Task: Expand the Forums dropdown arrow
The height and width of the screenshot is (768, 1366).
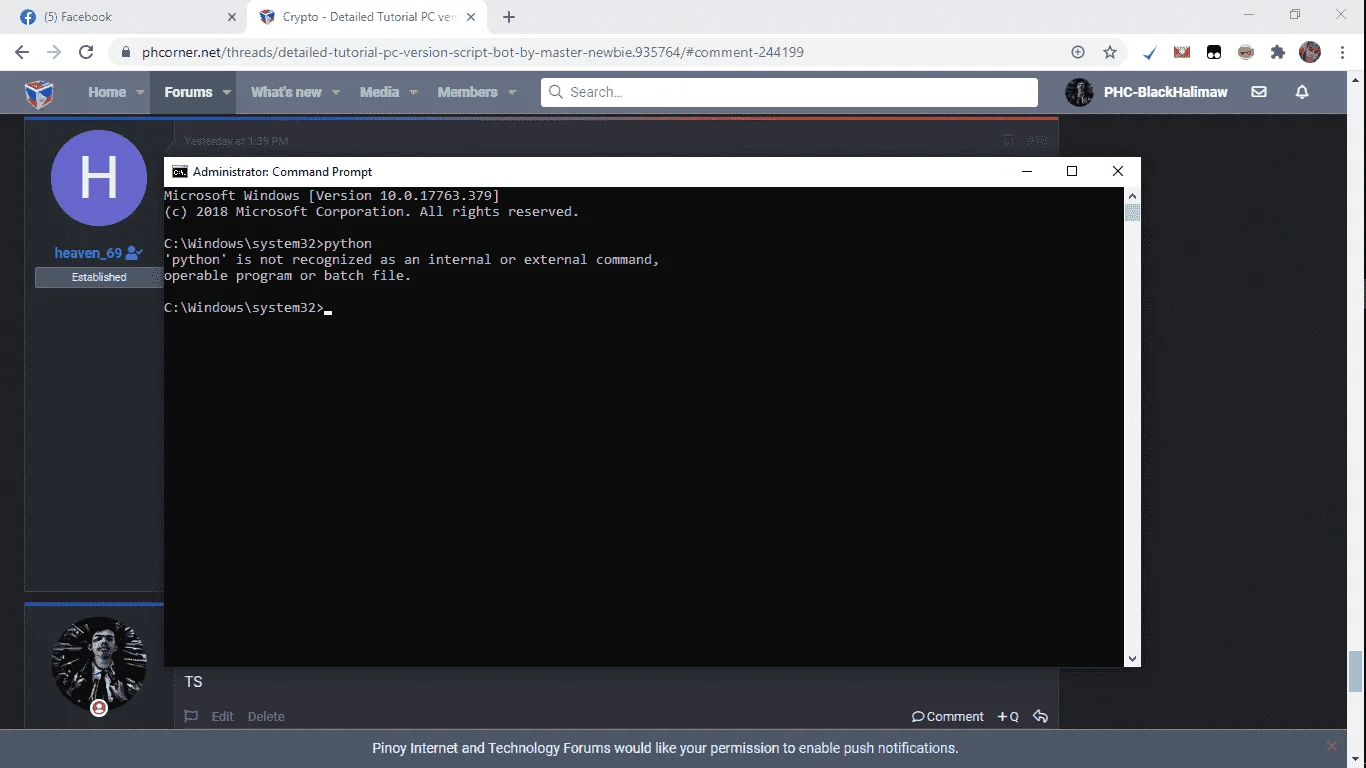Action: click(227, 92)
